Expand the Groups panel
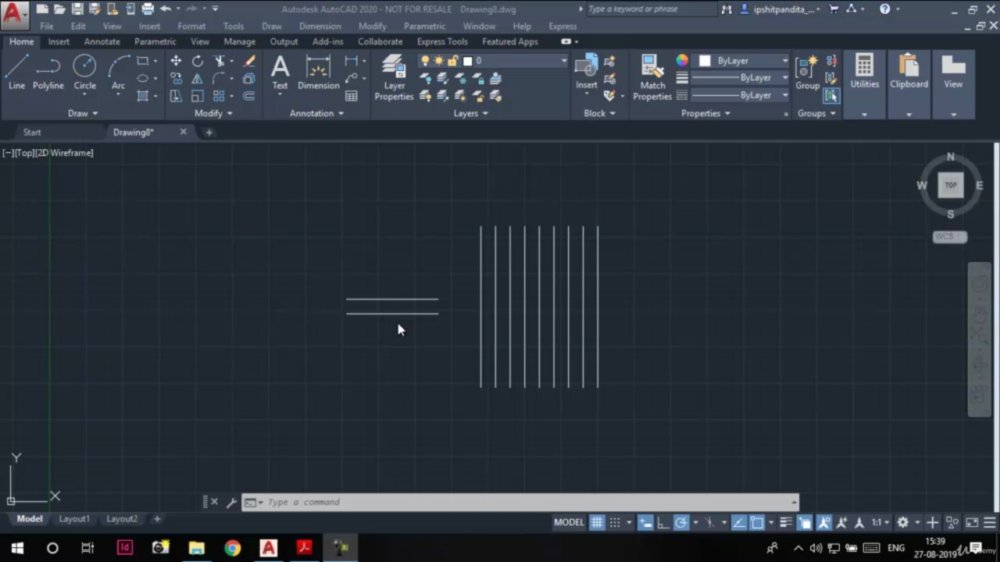The width and height of the screenshot is (1000, 562). click(816, 114)
